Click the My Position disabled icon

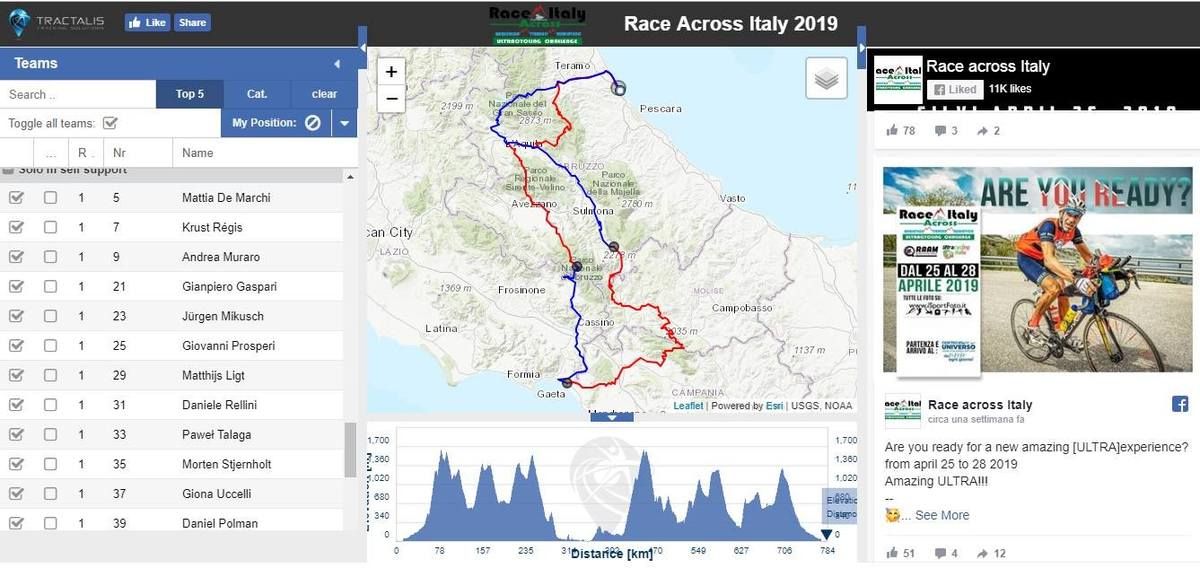click(x=312, y=123)
